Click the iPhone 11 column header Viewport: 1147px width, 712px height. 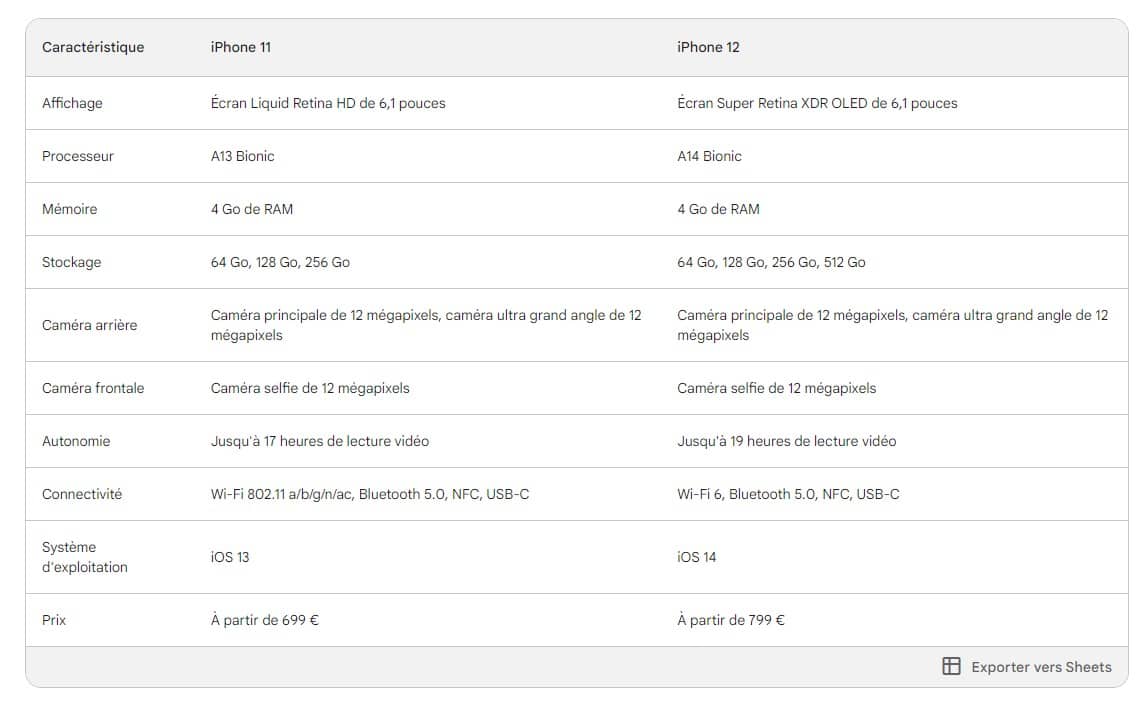coord(240,47)
